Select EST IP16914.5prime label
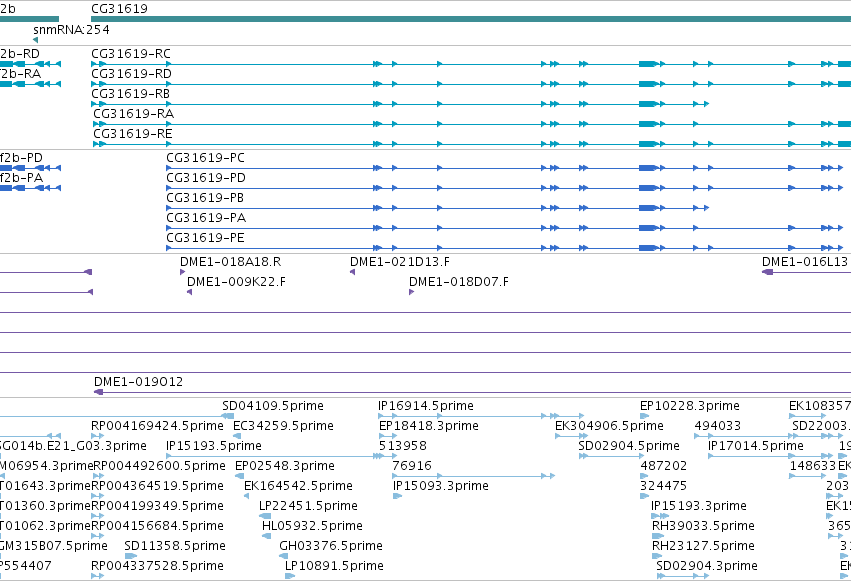851x581 pixels. click(426, 406)
